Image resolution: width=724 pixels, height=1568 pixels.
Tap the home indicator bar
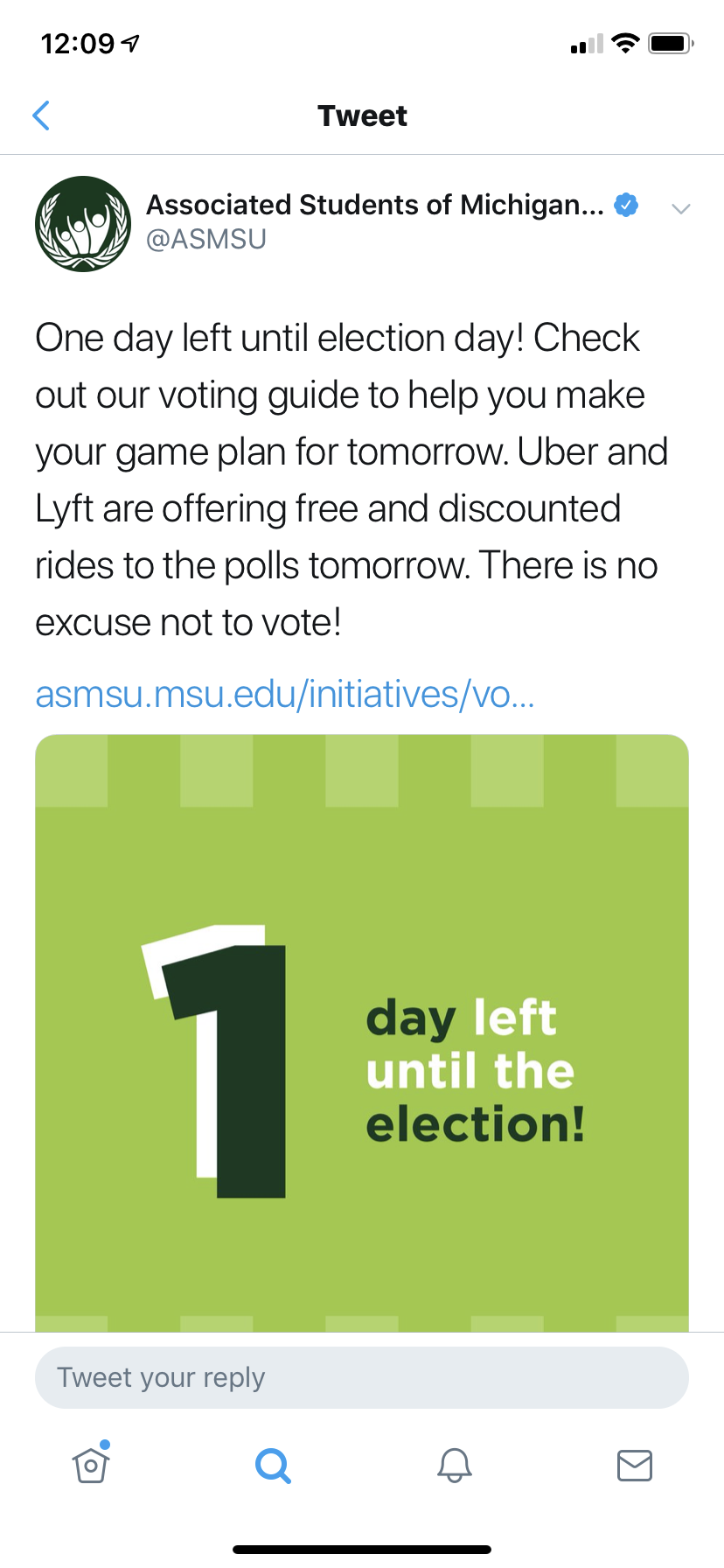tap(361, 1549)
